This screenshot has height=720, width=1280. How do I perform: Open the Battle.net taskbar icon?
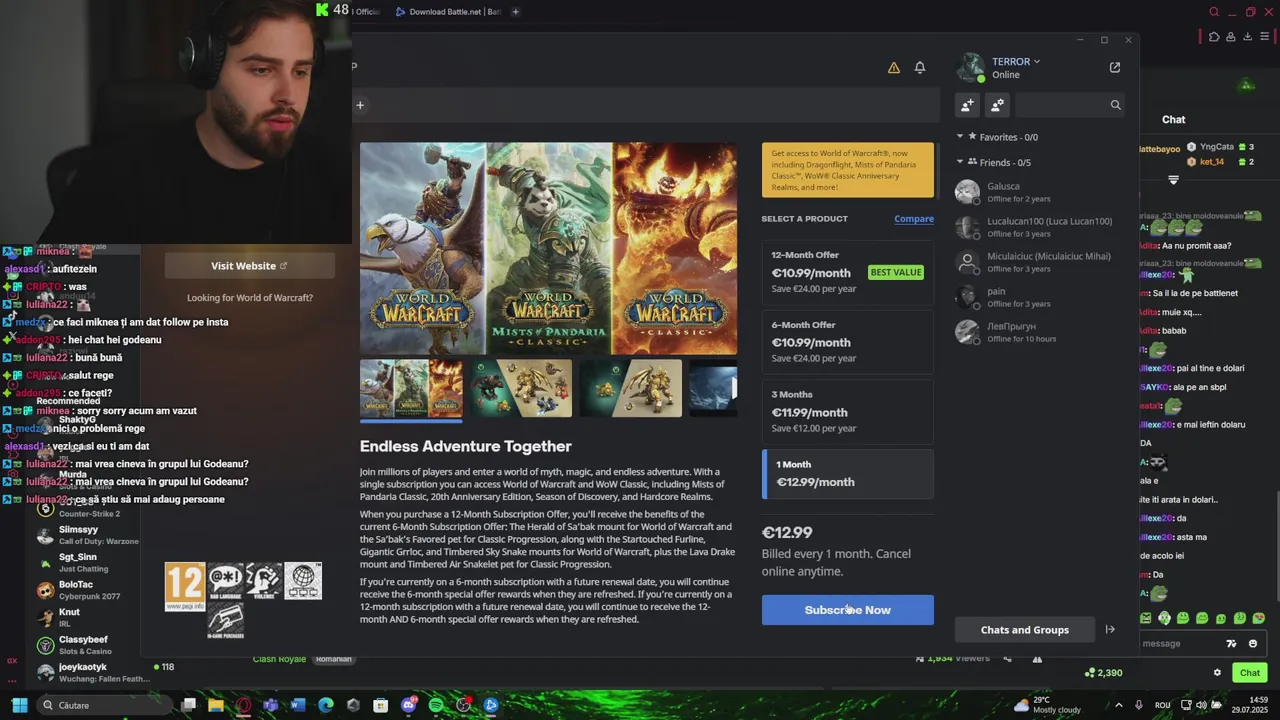(x=491, y=705)
